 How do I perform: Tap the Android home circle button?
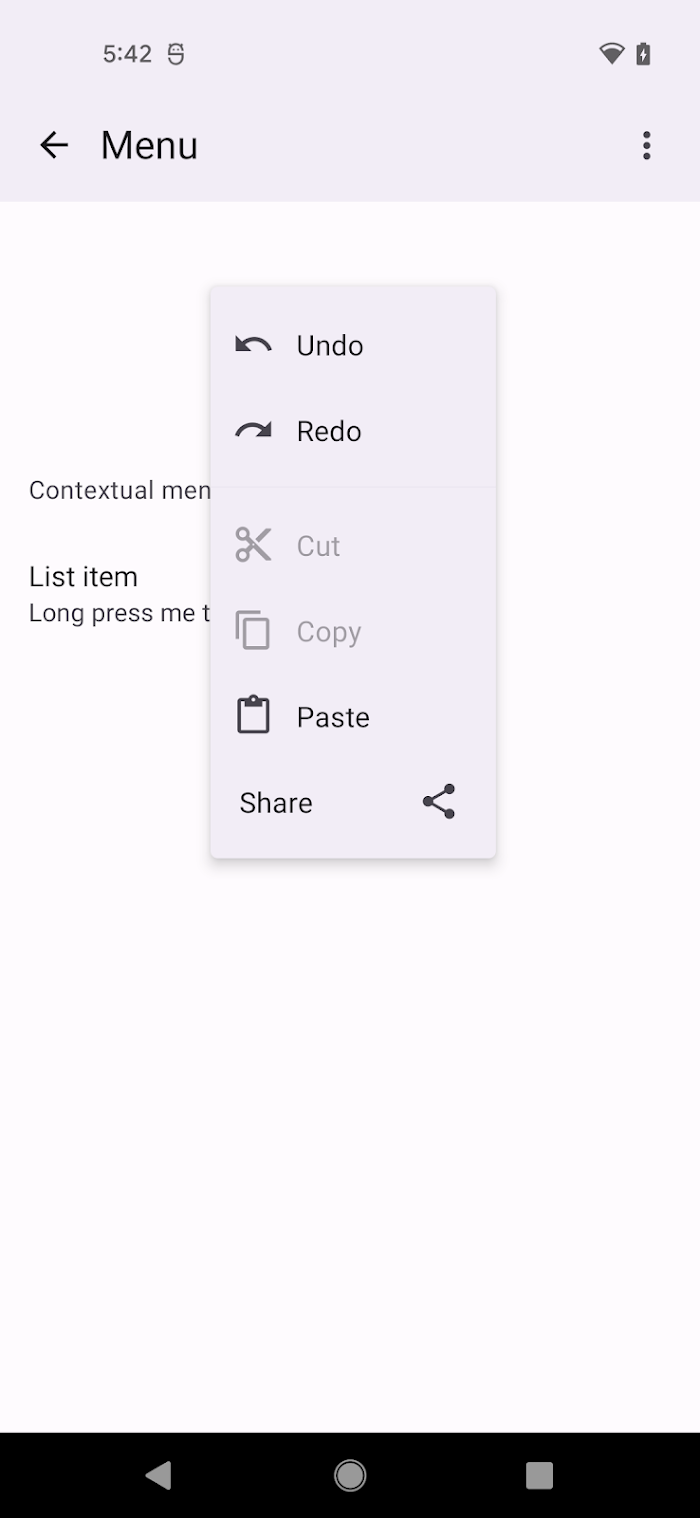pos(350,1475)
